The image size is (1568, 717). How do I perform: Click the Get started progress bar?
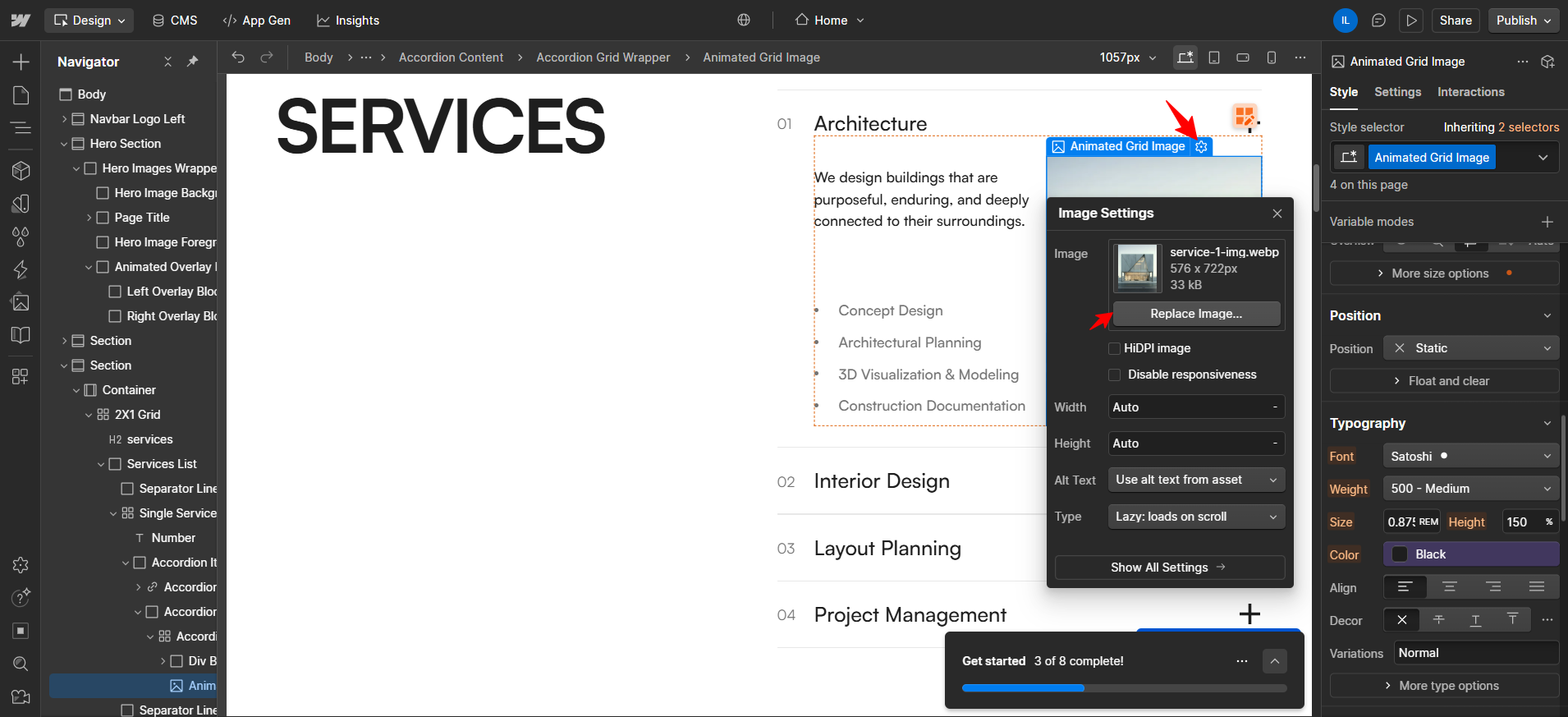click(x=1125, y=688)
